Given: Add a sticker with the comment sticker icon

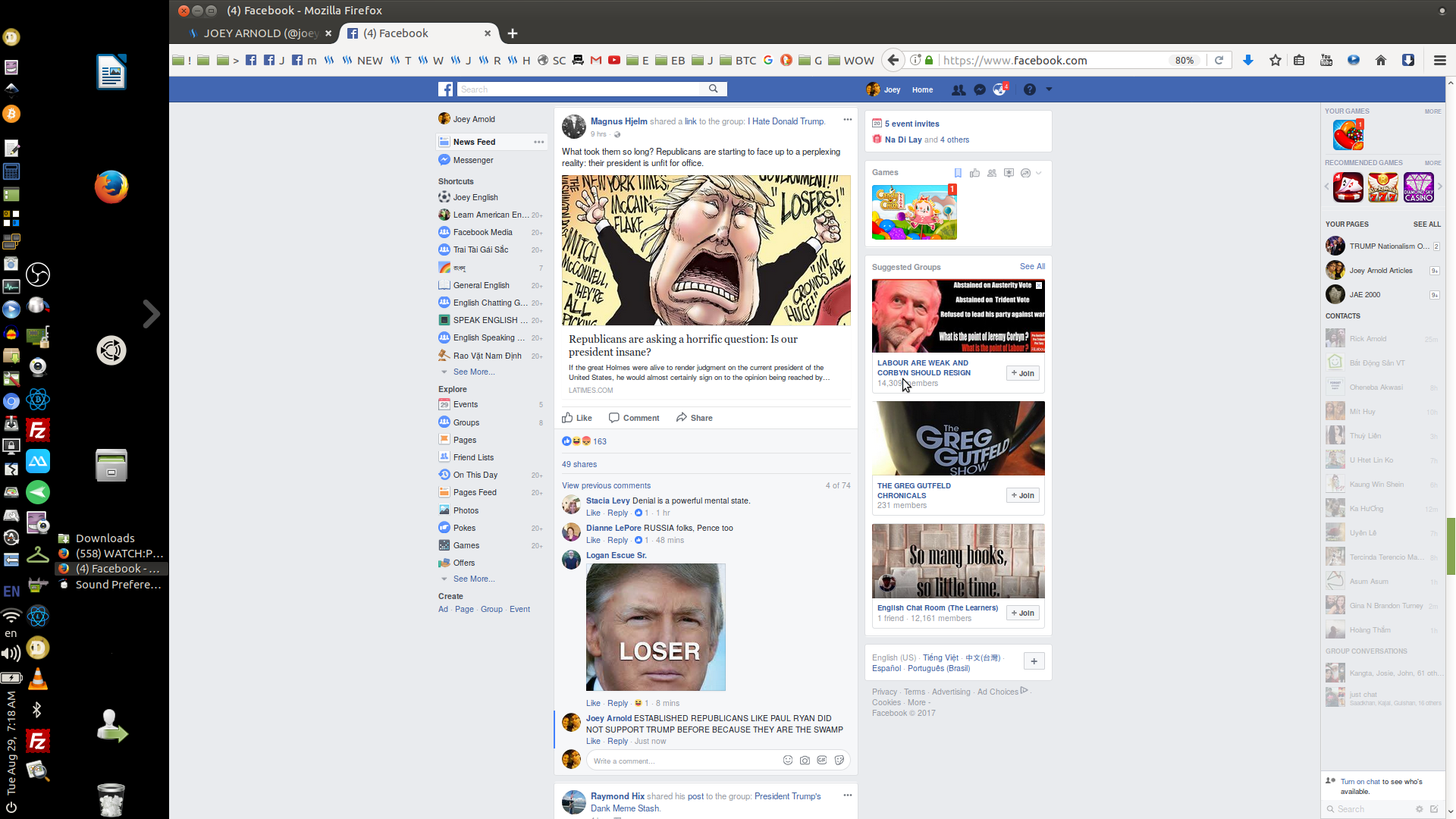Looking at the screenshot, I should click(x=839, y=760).
